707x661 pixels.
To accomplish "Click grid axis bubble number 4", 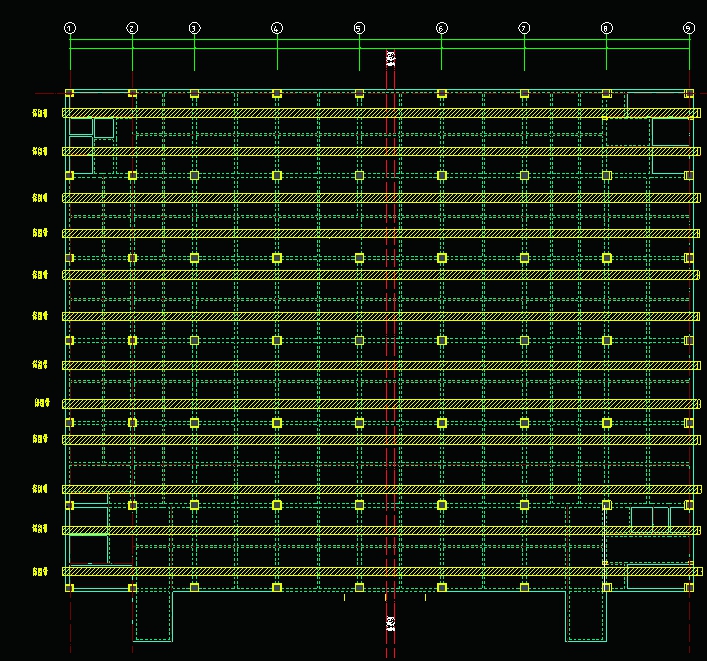I will 277,28.
